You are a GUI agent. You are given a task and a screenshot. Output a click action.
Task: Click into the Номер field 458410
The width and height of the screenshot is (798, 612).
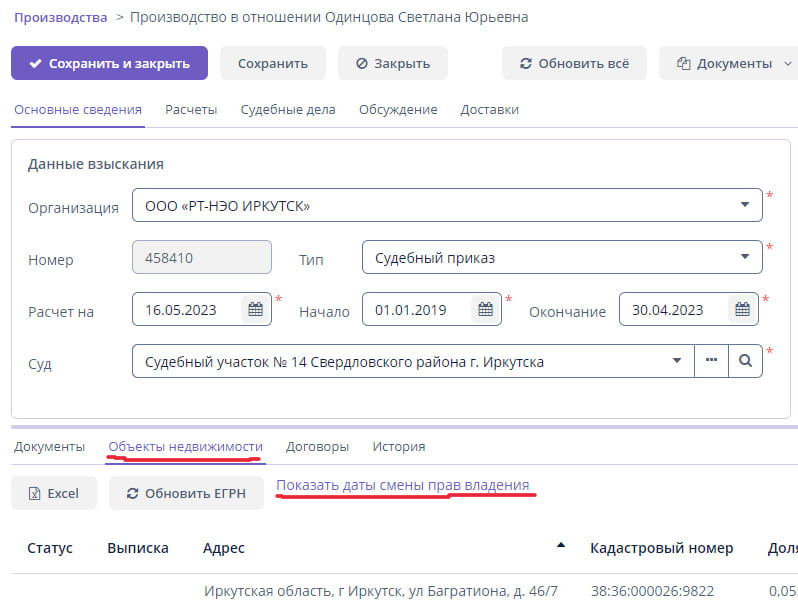point(202,257)
